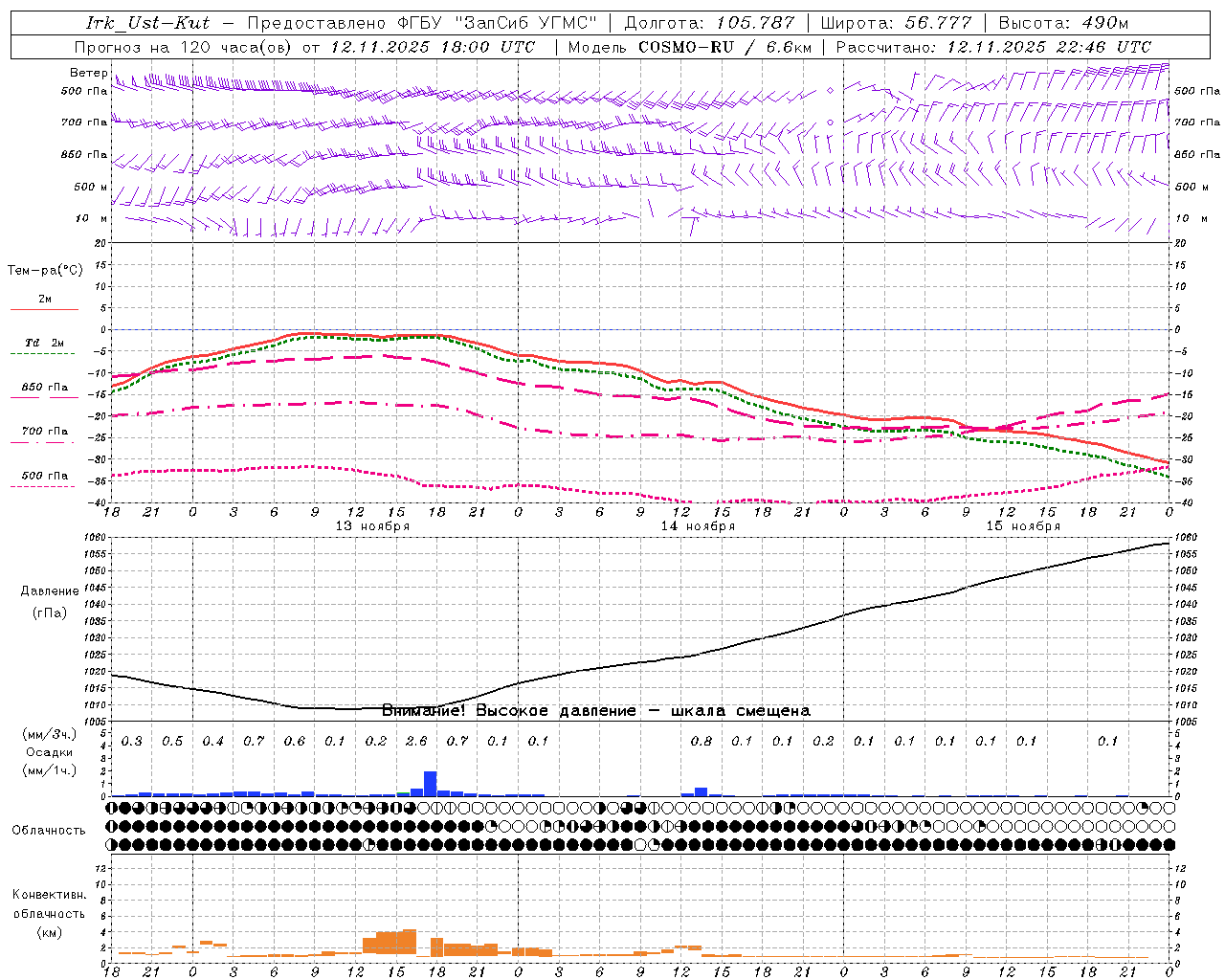
Task: Click the "Td 2м" dew point legend entry
Action: (x=45, y=343)
